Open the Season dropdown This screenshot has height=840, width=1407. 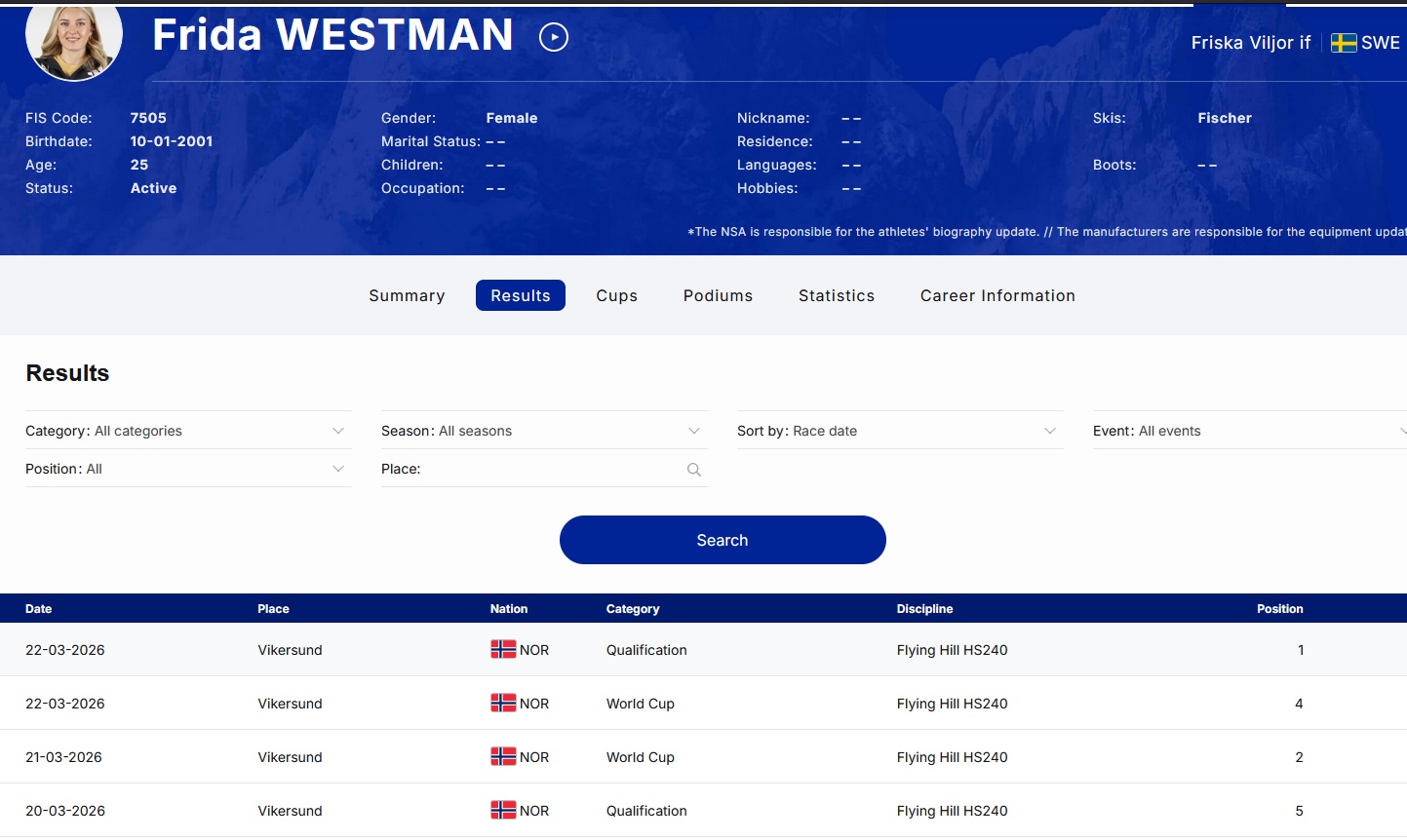click(544, 431)
